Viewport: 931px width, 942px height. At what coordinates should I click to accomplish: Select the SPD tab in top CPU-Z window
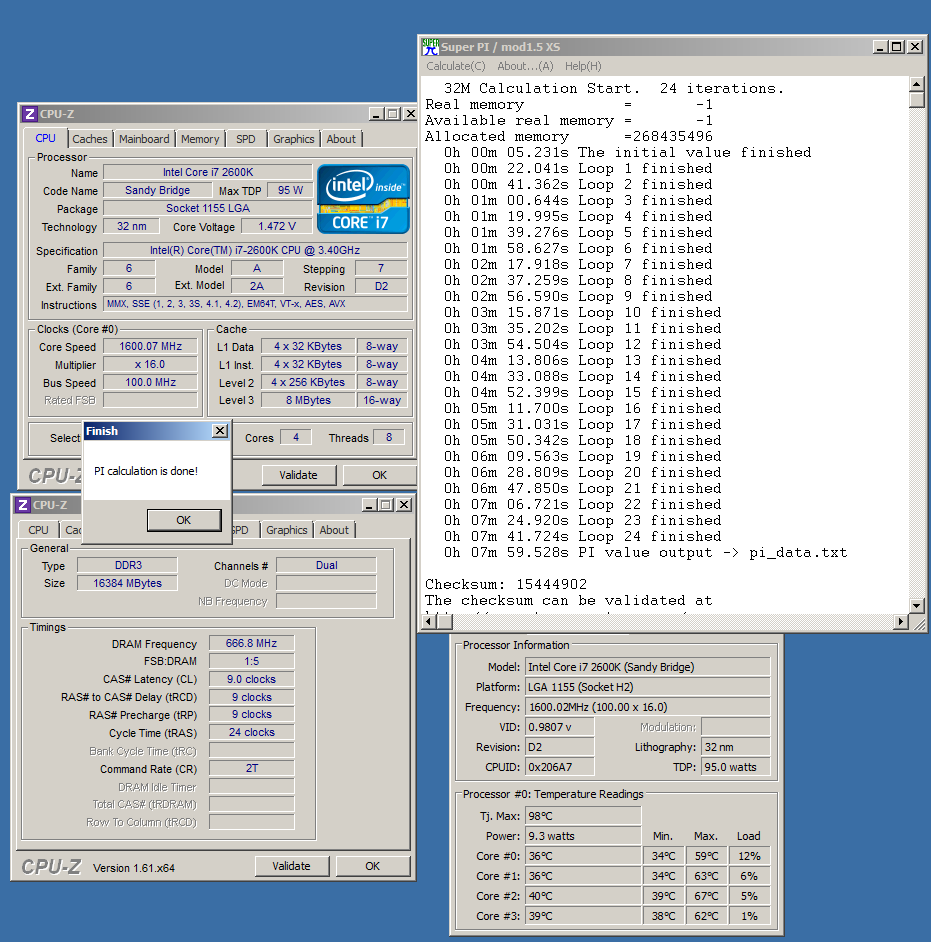point(246,139)
